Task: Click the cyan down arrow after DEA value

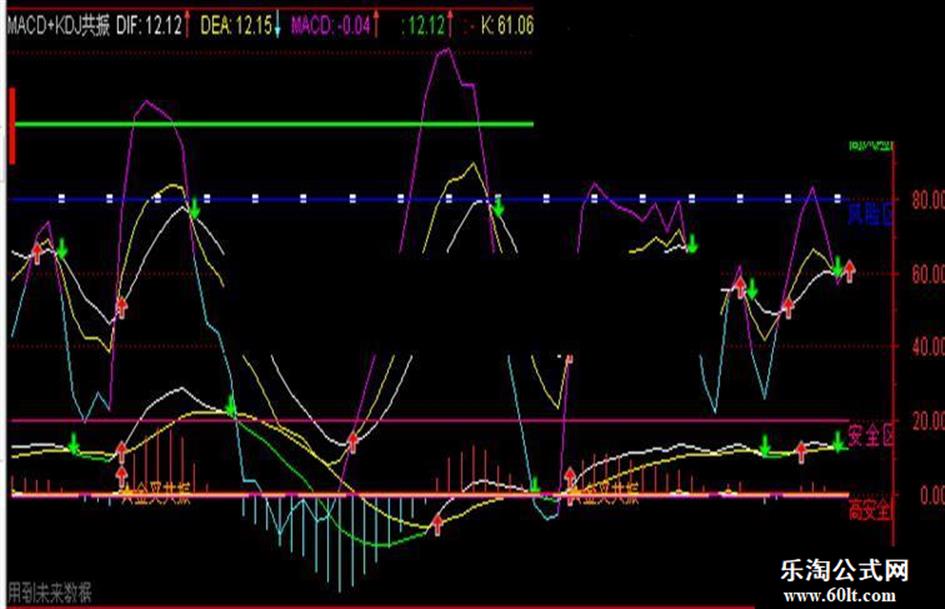Action: point(277,24)
